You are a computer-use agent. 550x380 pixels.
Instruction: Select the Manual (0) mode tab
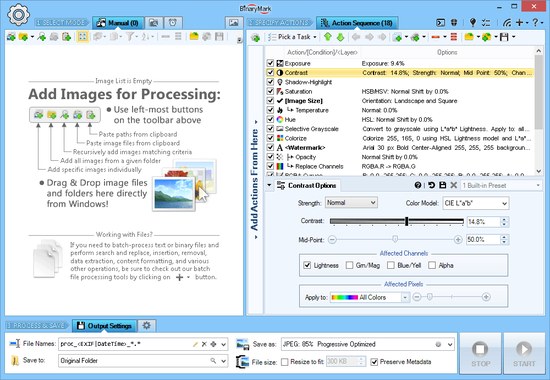click(118, 23)
